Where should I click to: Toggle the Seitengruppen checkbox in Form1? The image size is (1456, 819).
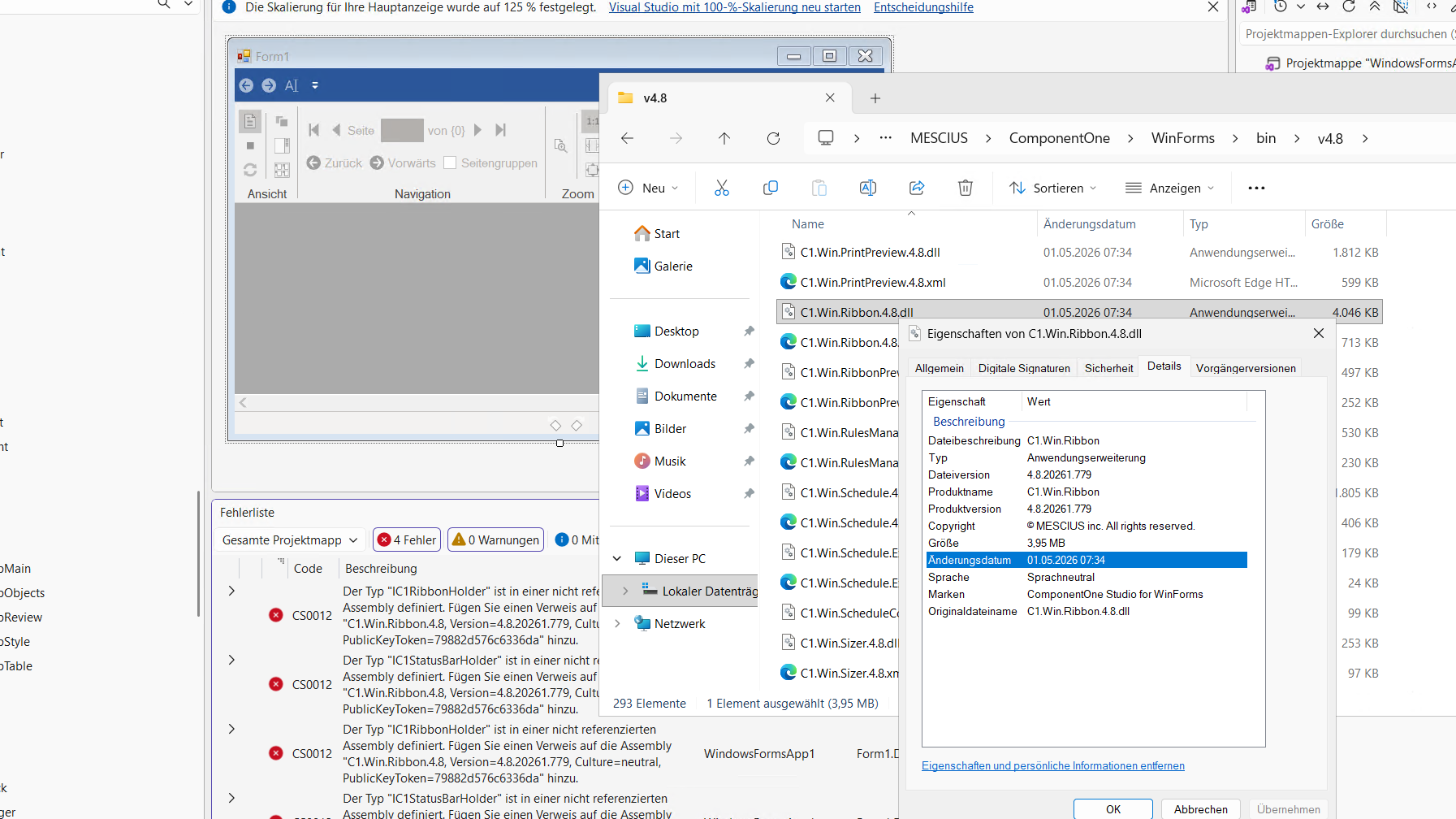450,162
